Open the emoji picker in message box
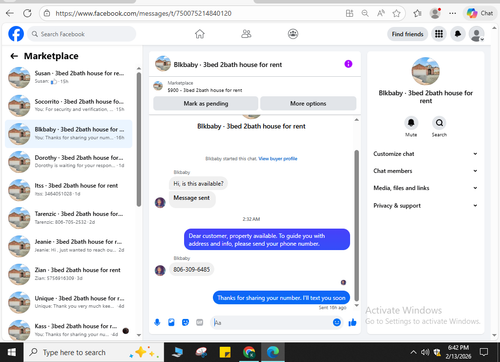Image resolution: width=500 pixels, height=362 pixels. (337, 322)
